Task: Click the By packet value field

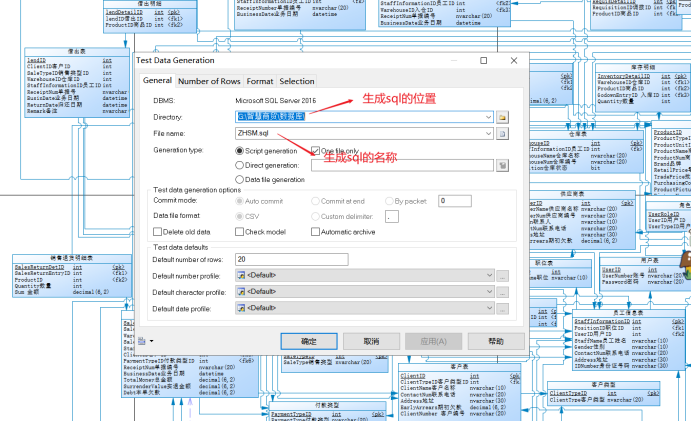Action: click(x=455, y=201)
